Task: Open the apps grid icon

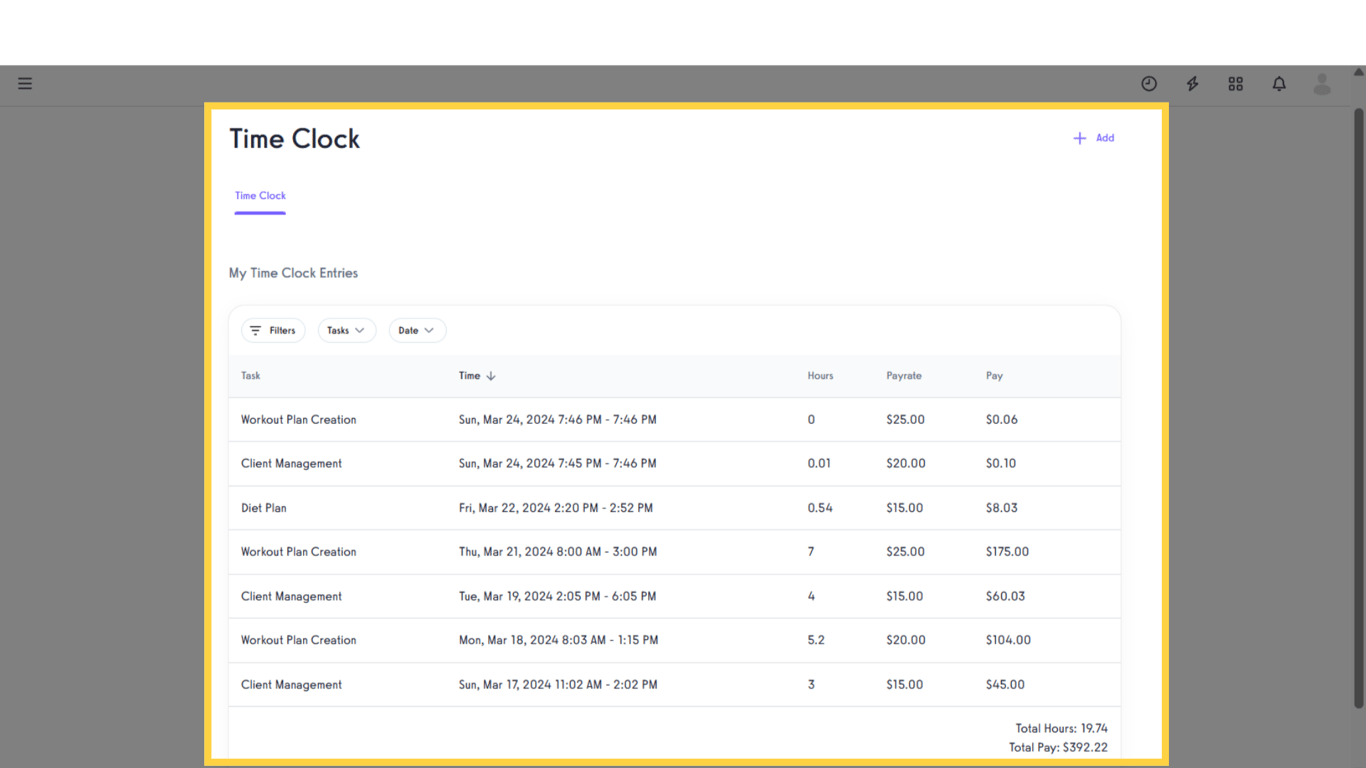Action: 1235,84
